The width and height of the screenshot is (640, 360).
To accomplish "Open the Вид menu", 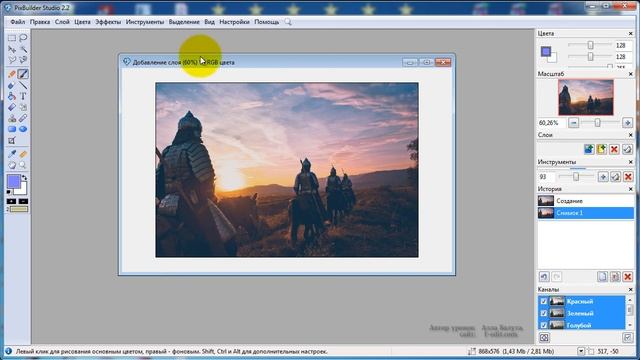I will (209, 22).
